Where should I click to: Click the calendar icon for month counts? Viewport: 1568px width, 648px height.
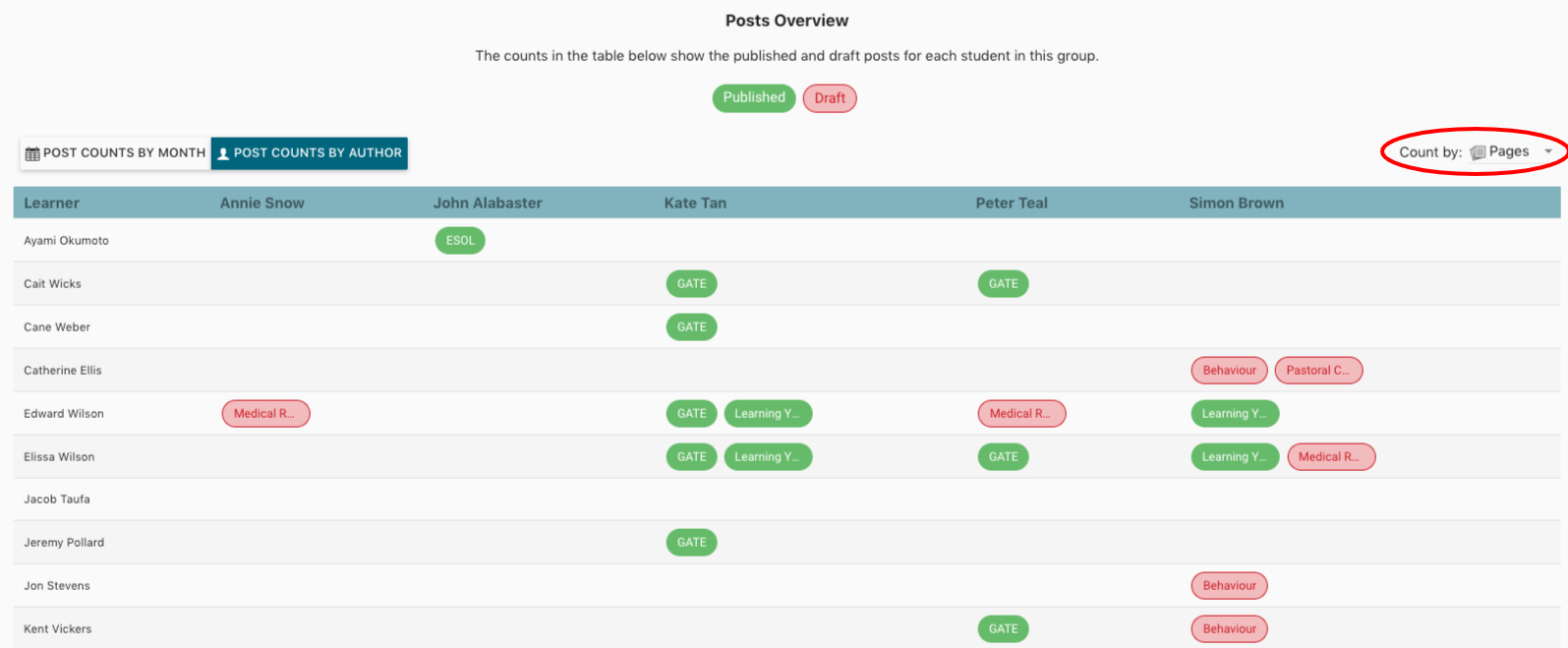tap(32, 153)
